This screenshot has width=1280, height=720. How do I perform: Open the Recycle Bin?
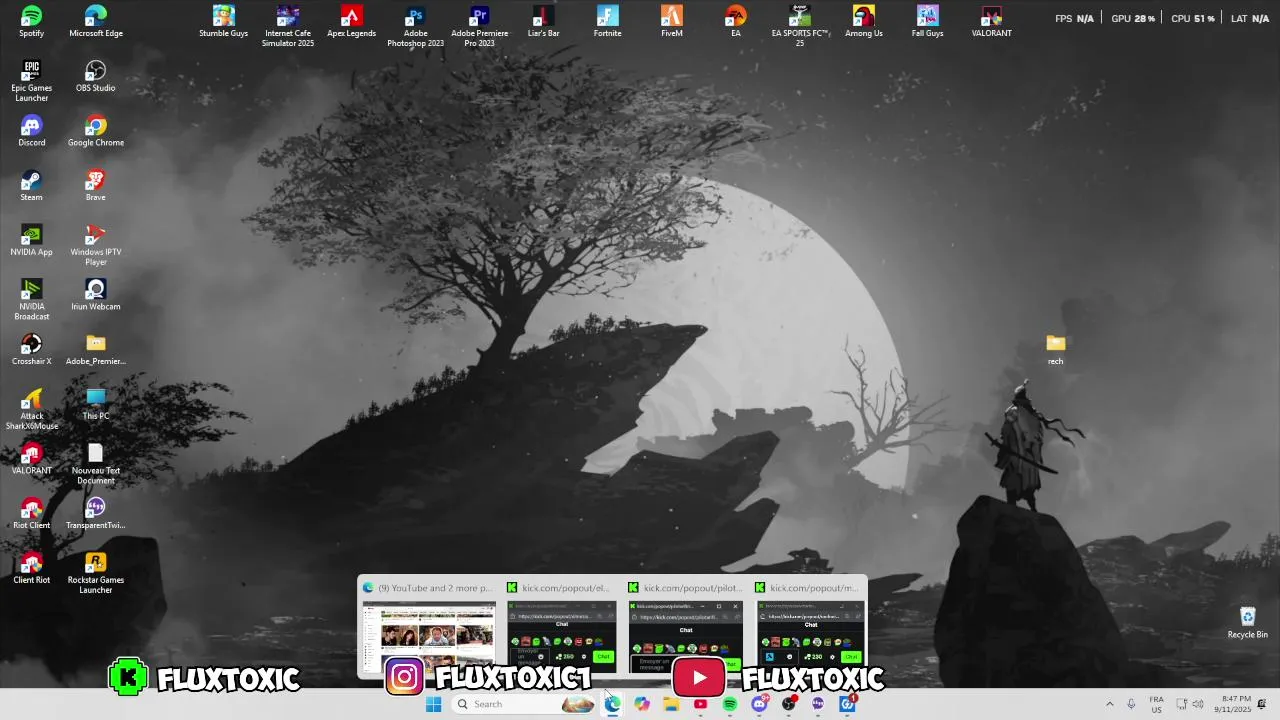coord(1247,623)
